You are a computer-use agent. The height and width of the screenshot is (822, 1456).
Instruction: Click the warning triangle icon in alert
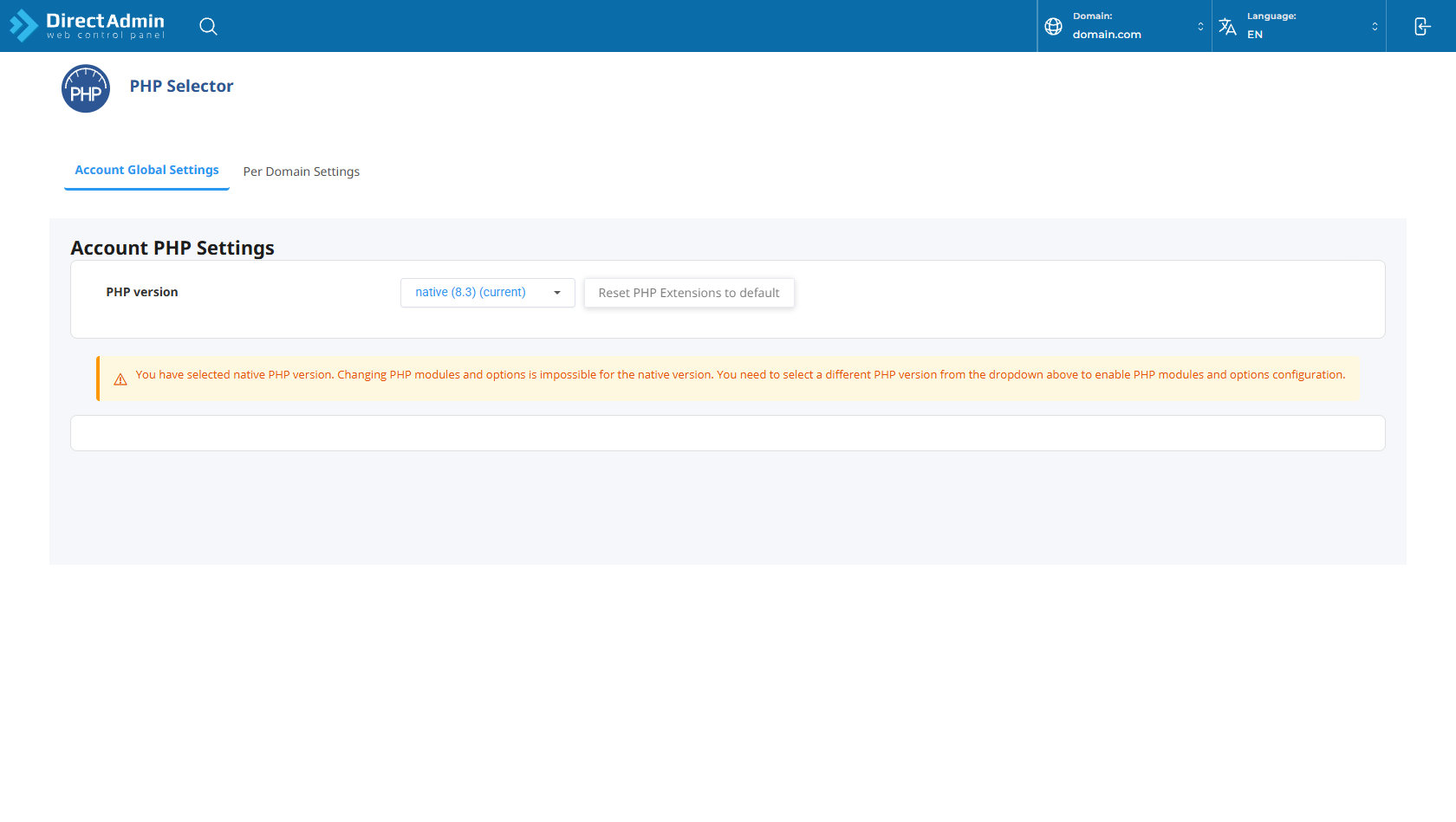pos(120,379)
